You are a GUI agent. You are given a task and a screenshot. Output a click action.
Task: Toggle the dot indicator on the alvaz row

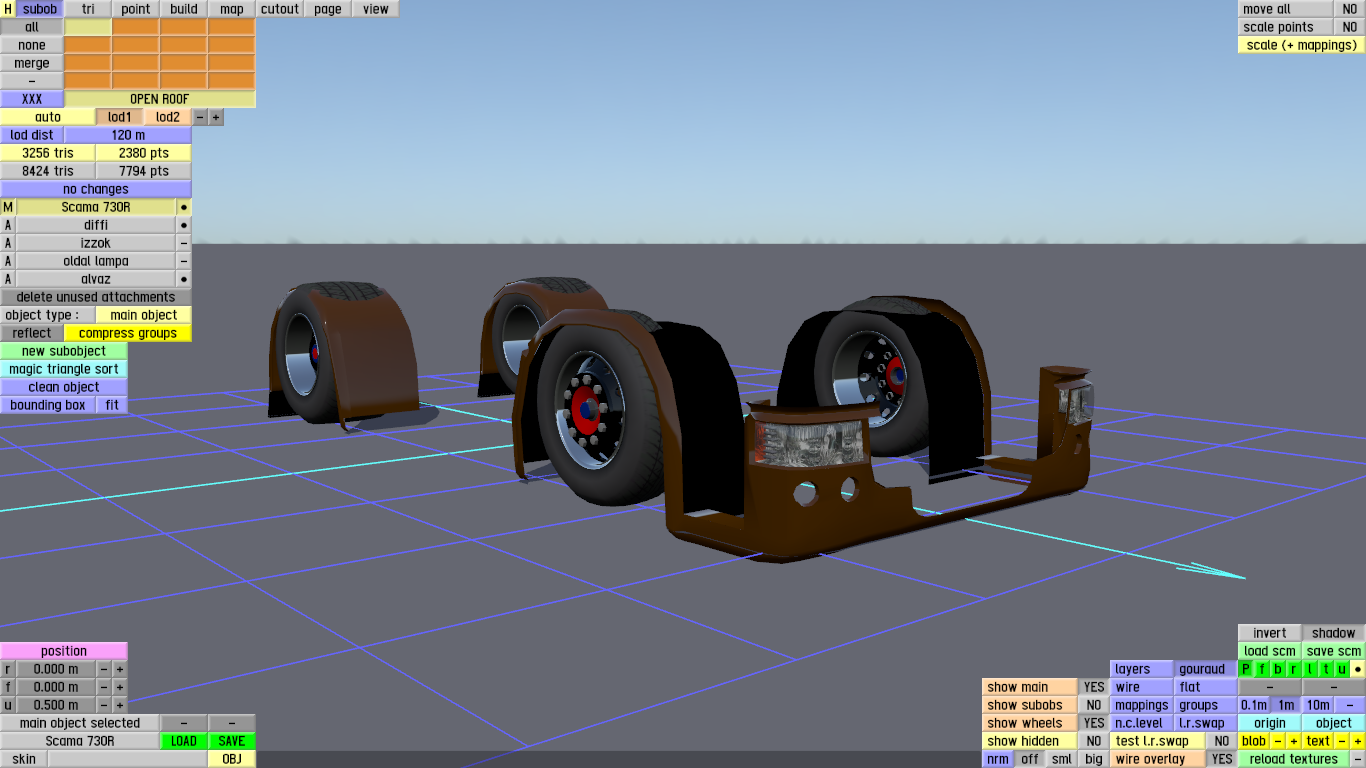(184, 279)
